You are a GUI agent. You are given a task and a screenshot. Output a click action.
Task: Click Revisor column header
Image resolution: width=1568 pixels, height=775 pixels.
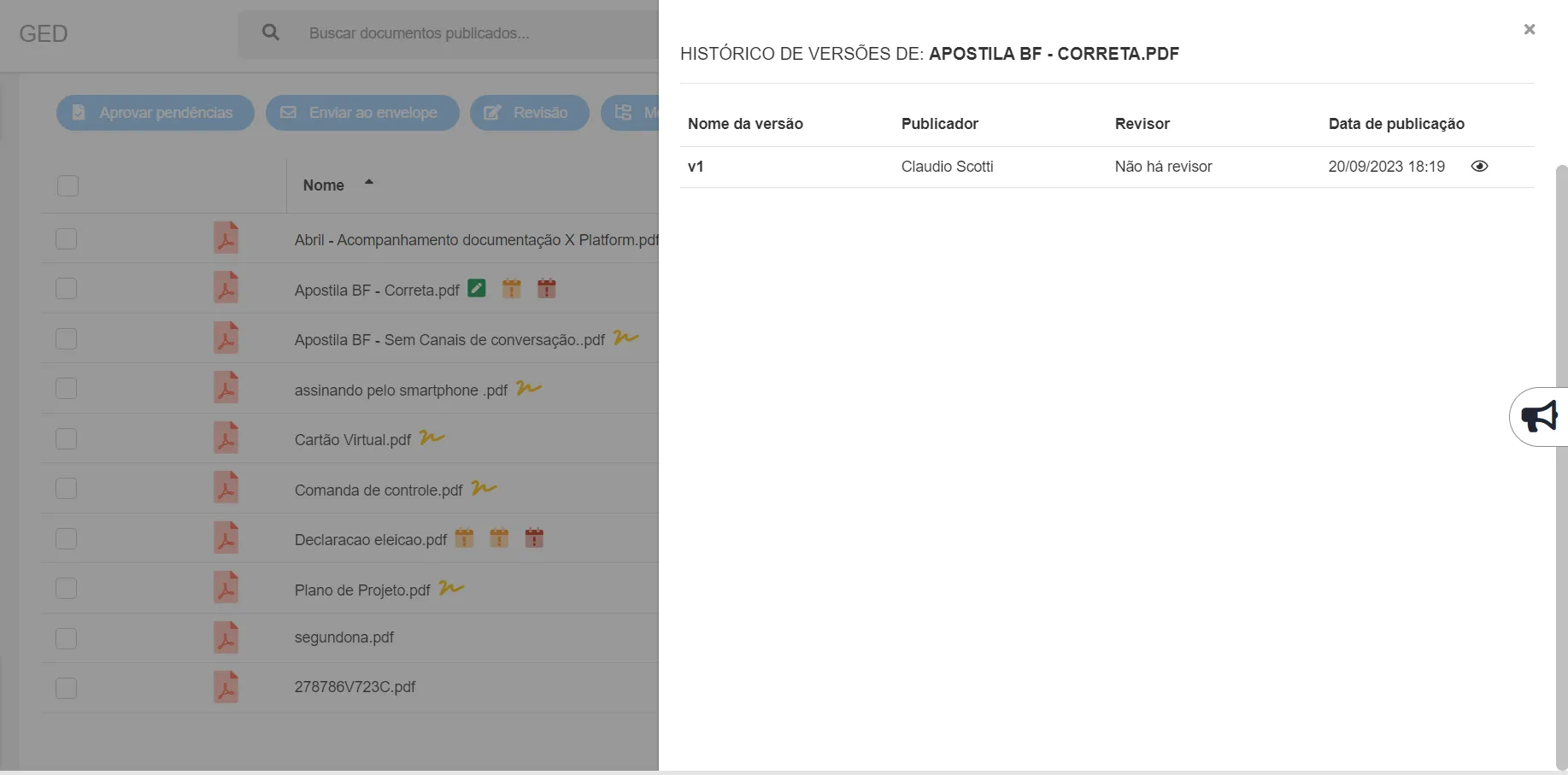tap(1142, 124)
